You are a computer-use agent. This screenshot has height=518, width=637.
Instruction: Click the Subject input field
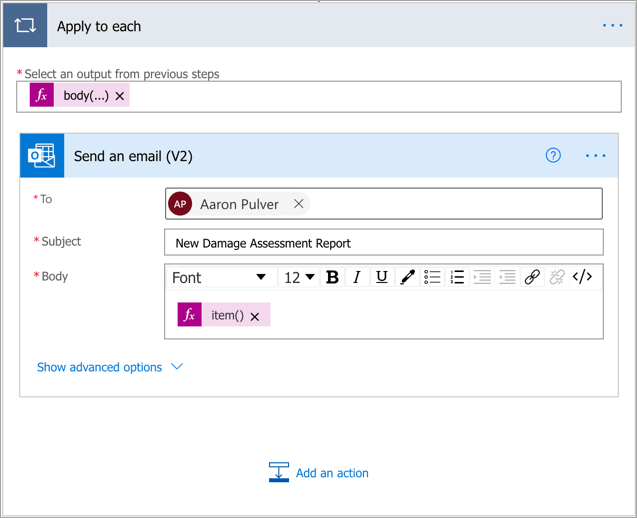click(383, 243)
